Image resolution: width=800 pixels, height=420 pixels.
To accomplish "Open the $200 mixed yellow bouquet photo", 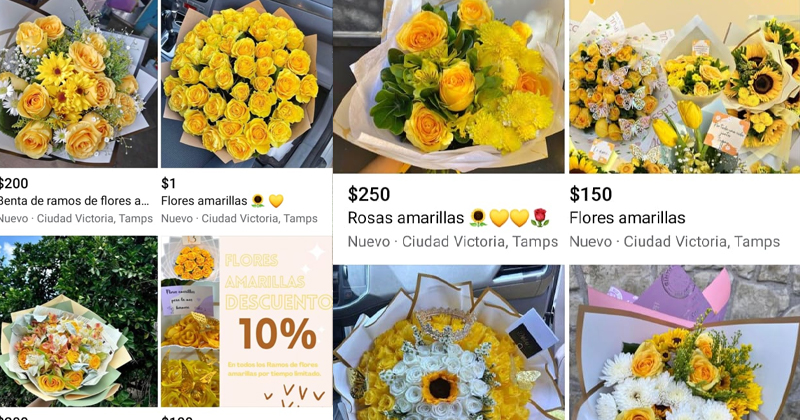I will (x=79, y=84).
